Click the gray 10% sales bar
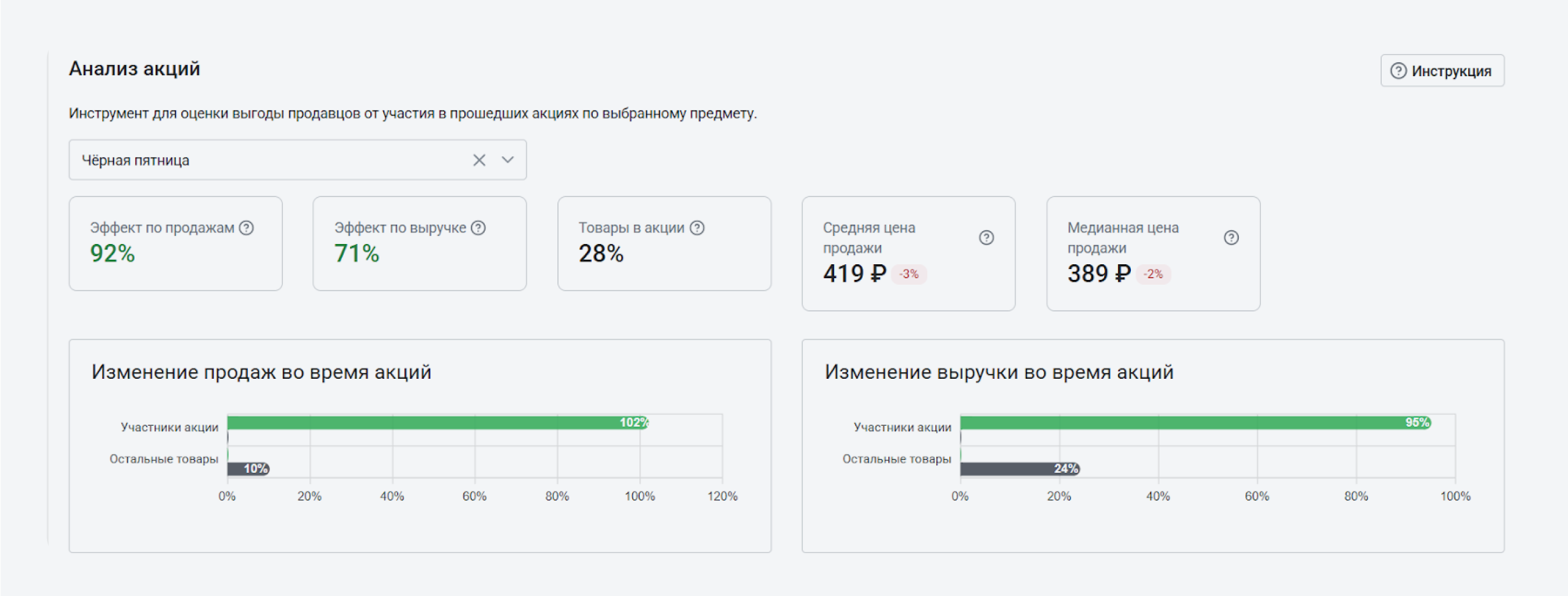 (x=248, y=468)
